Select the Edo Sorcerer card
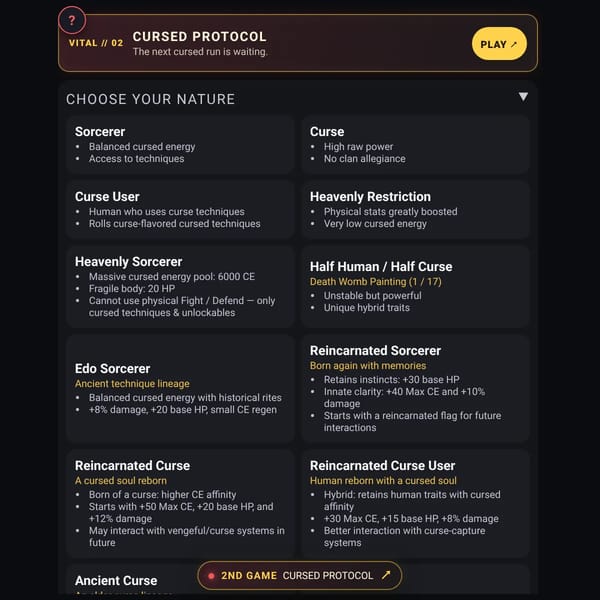 click(180, 389)
